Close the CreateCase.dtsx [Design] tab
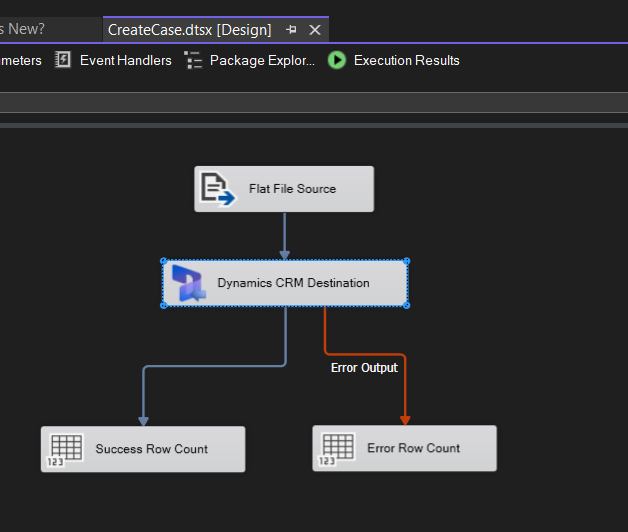The image size is (628, 532). (315, 30)
